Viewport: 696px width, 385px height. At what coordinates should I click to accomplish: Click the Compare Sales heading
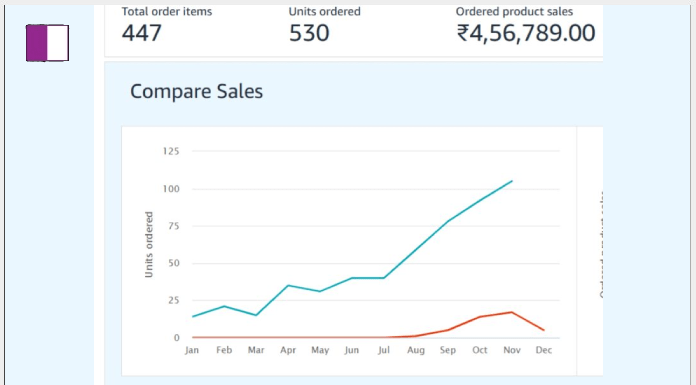coord(196,91)
